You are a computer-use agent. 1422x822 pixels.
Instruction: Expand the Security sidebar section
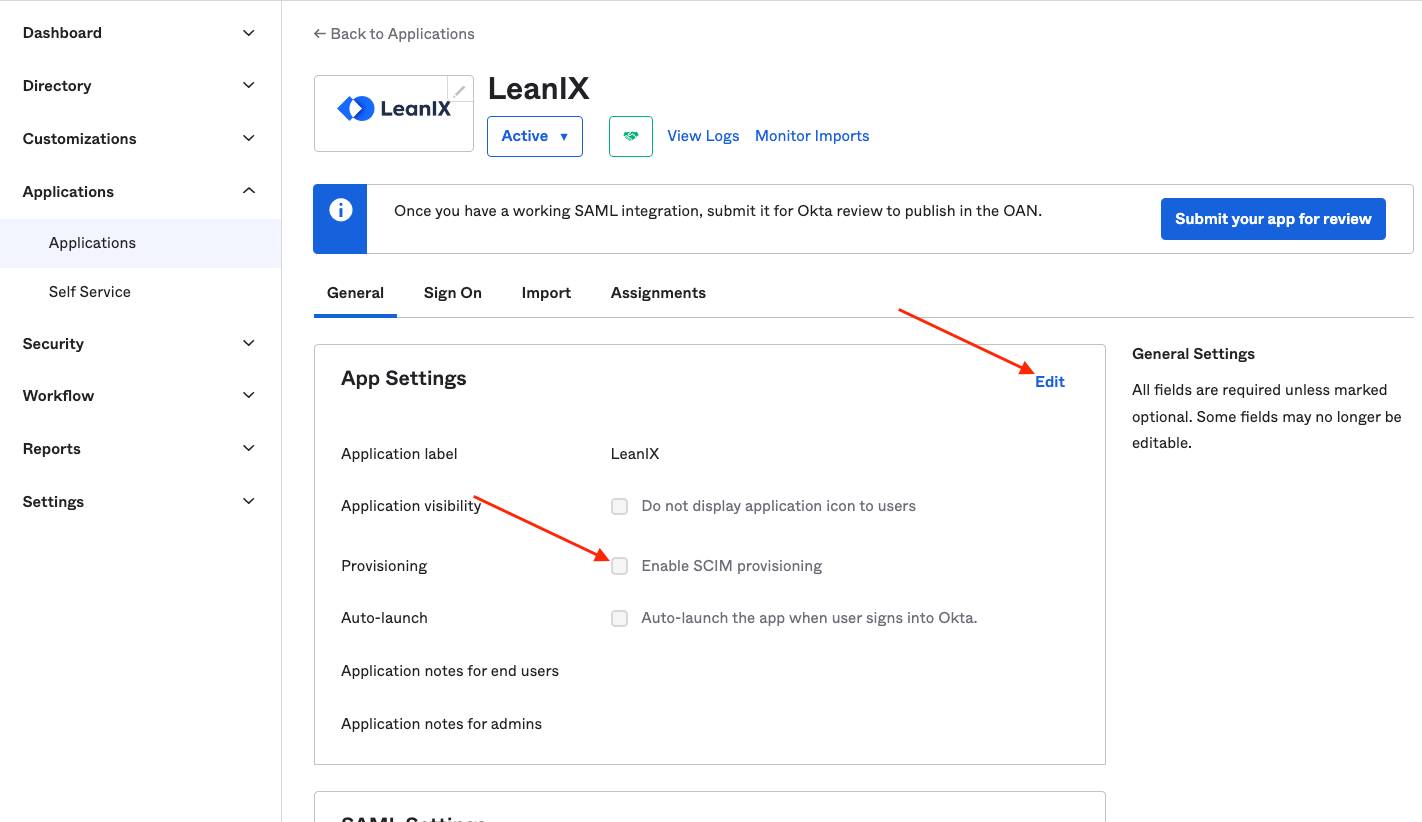tap(140, 344)
